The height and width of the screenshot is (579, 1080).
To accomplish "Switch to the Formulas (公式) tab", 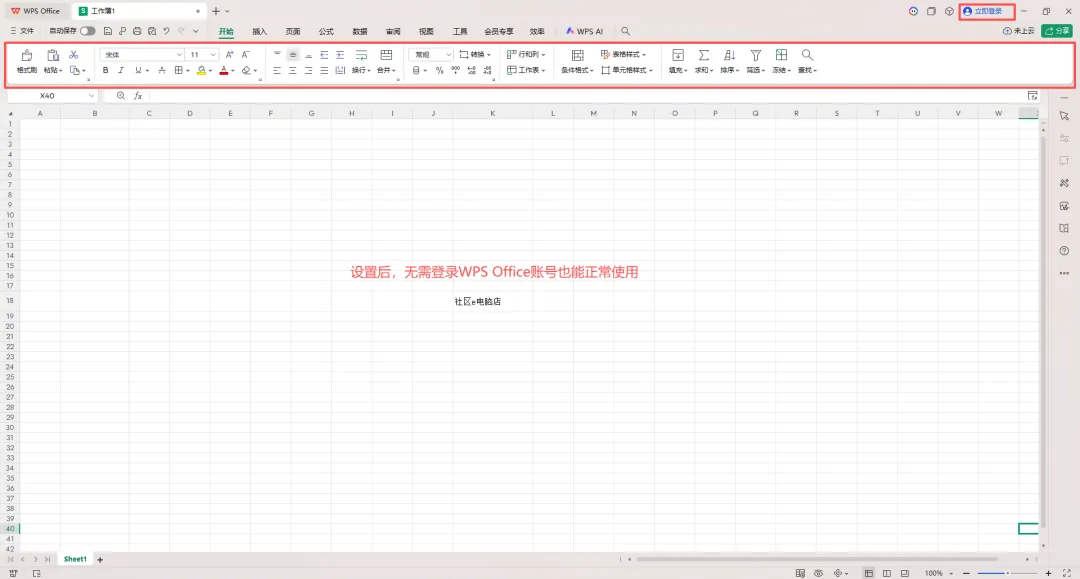I will [x=326, y=31].
